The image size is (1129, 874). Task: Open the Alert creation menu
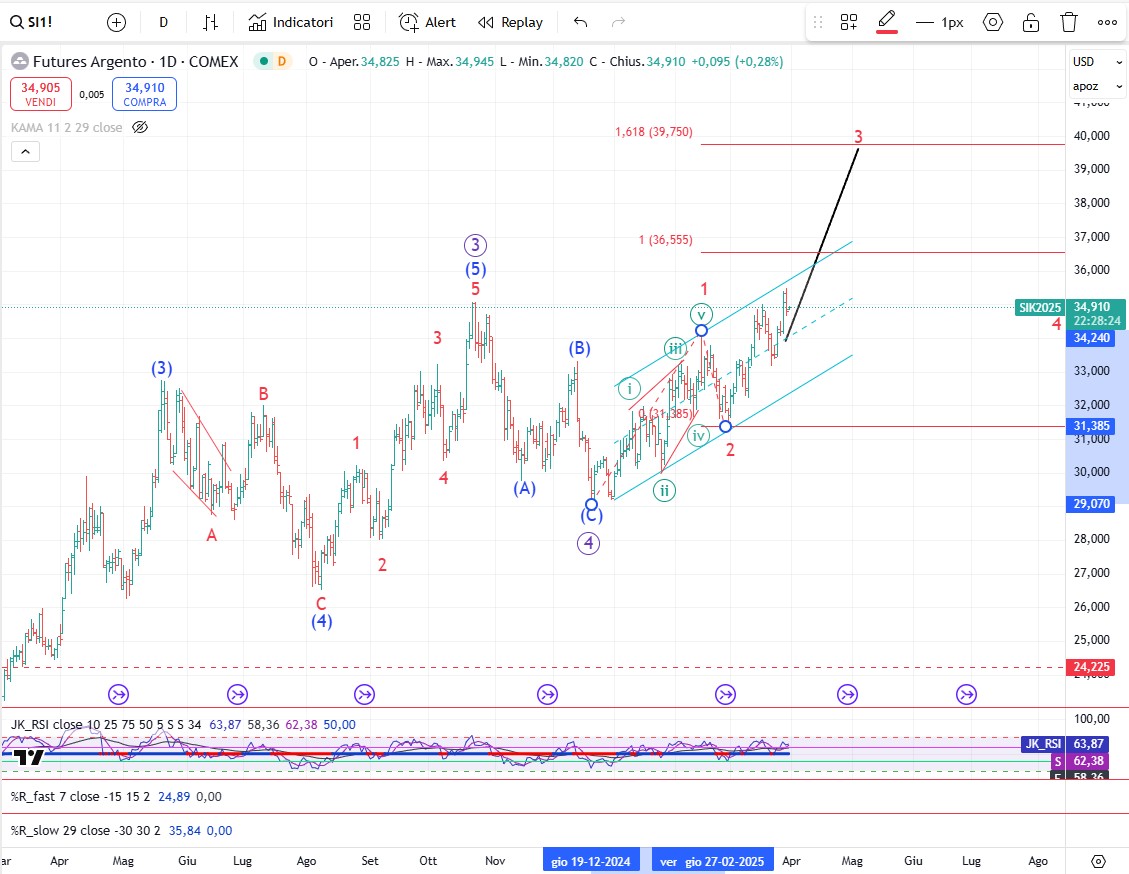[x=428, y=22]
